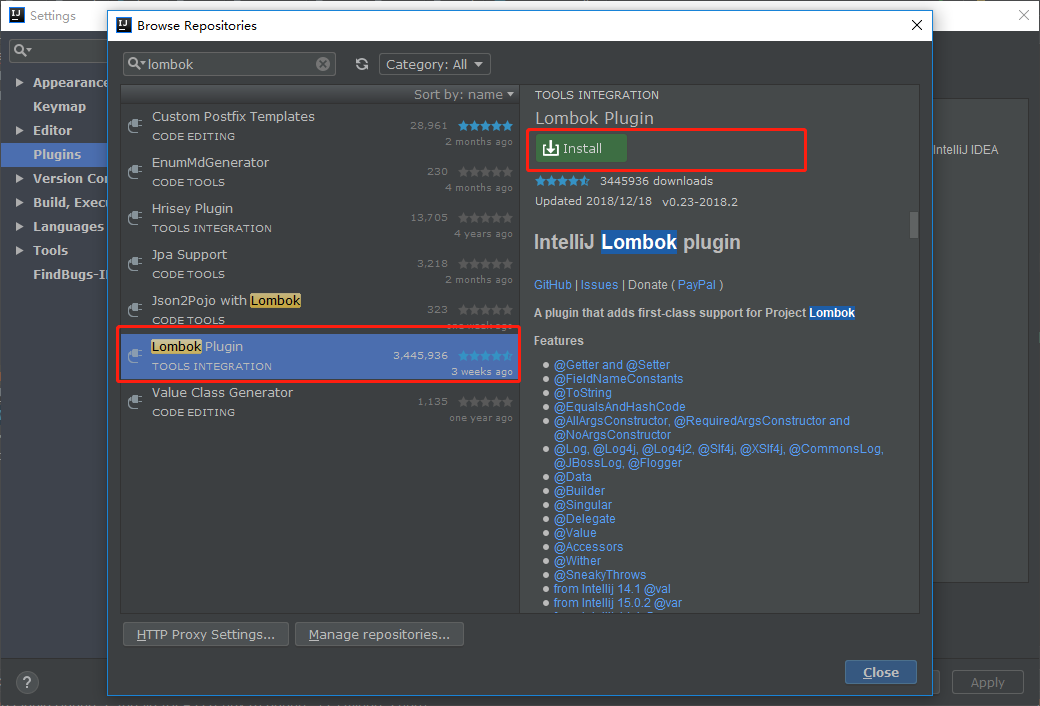Click the Custom Postfix Templates plugin icon
This screenshot has height=706, width=1040.
(135, 125)
